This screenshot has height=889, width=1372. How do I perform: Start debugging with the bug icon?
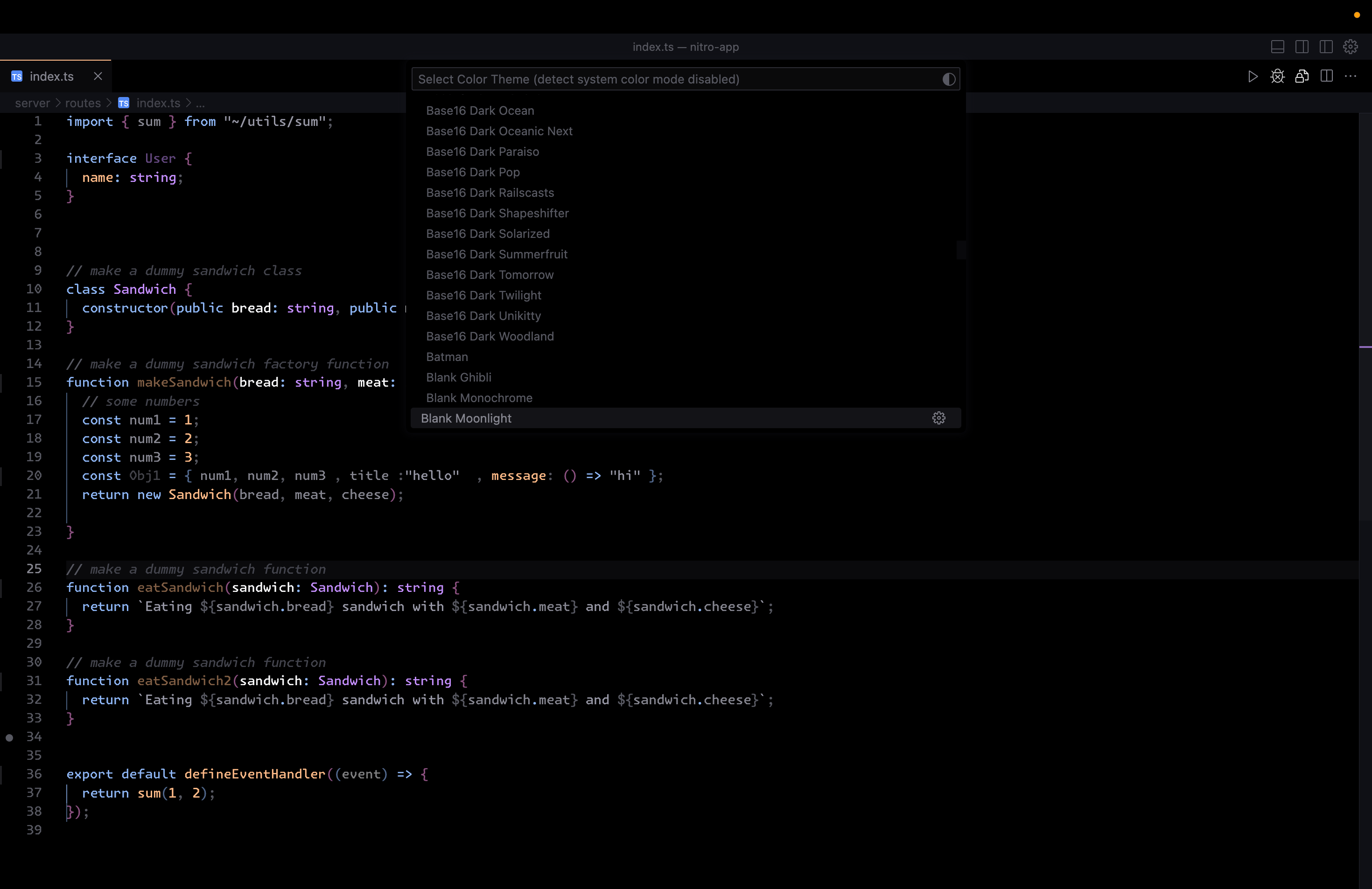point(1277,76)
